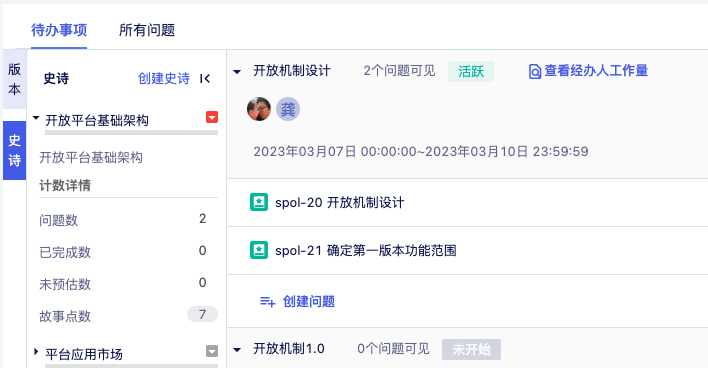Select the 龚 avatar assignee filter
The height and width of the screenshot is (368, 708).
coord(288,109)
